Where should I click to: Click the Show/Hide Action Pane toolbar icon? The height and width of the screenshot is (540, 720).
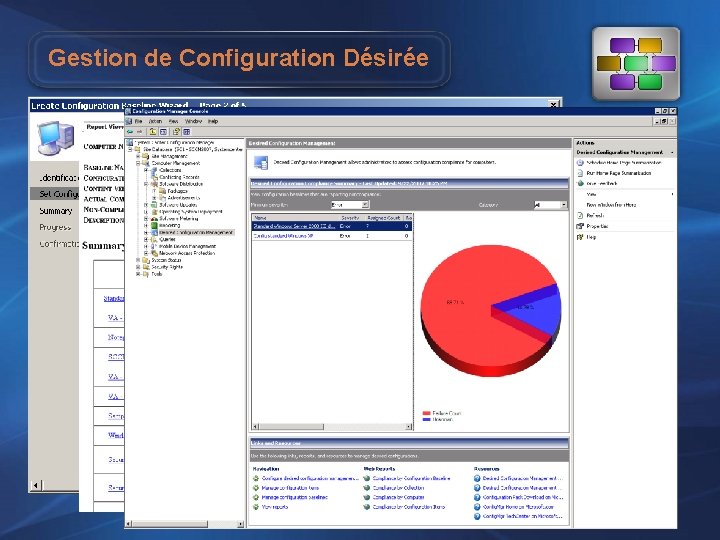pos(186,132)
